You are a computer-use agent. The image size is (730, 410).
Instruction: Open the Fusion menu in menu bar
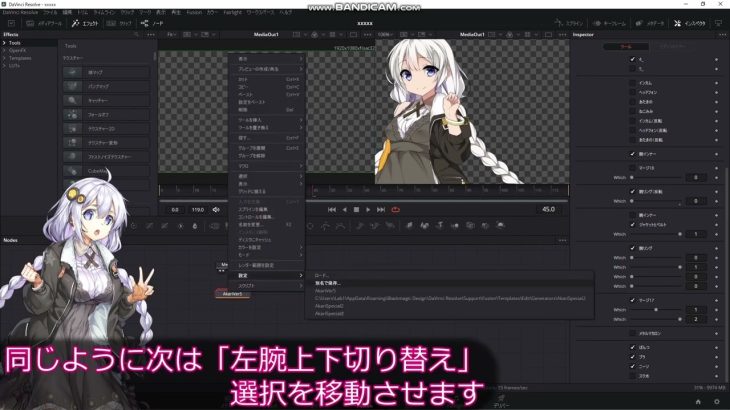[194, 13]
